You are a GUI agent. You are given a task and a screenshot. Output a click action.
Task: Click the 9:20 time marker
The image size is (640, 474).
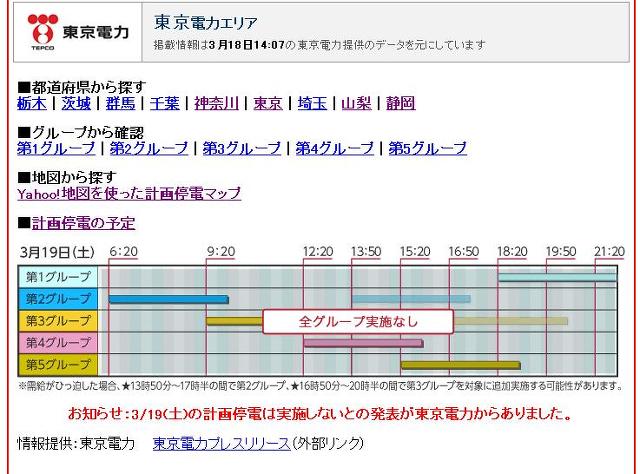tap(221, 251)
